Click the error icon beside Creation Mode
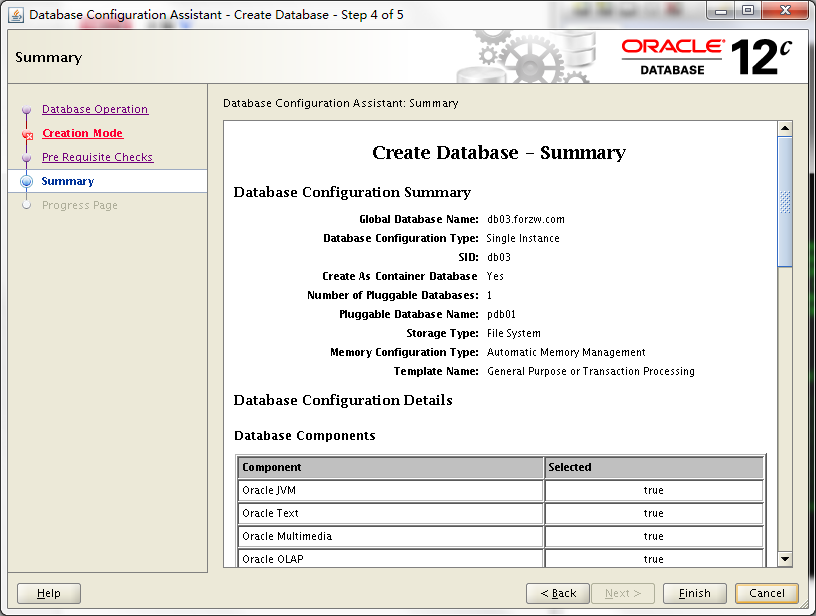816x616 pixels. point(28,133)
